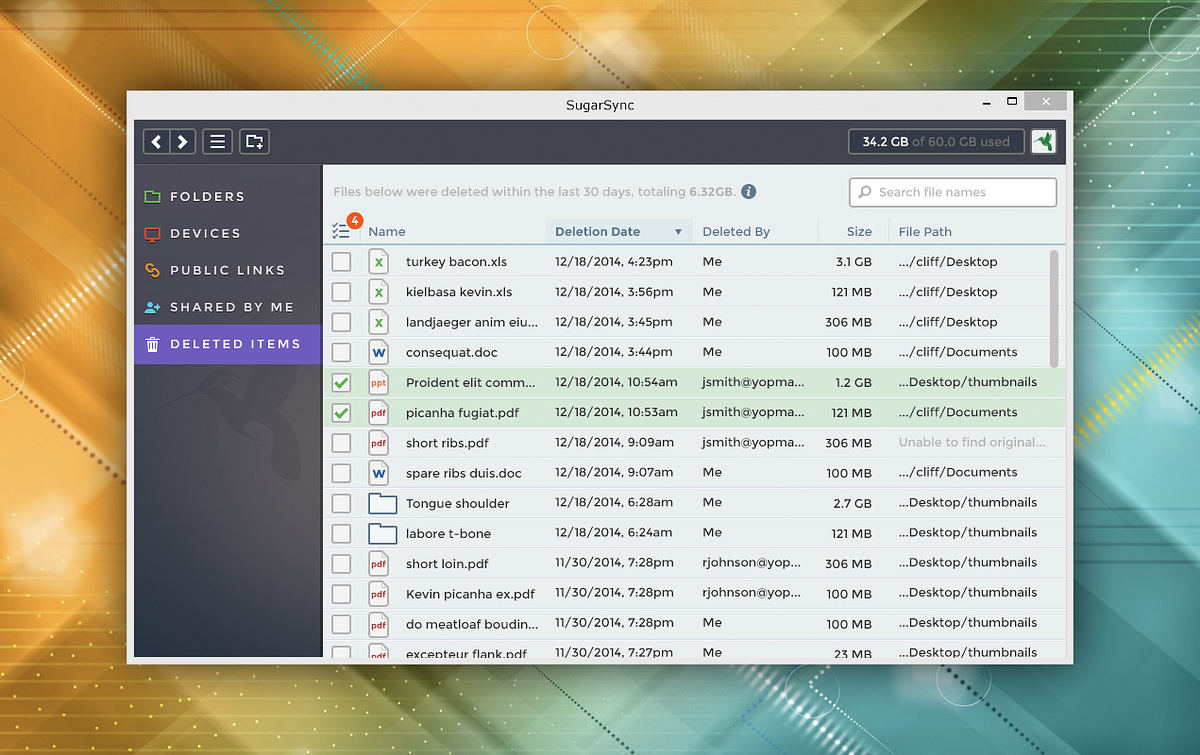Viewport: 1200px width, 755px height.
Task: Check the checkbox for short loin.pdf
Action: (343, 563)
